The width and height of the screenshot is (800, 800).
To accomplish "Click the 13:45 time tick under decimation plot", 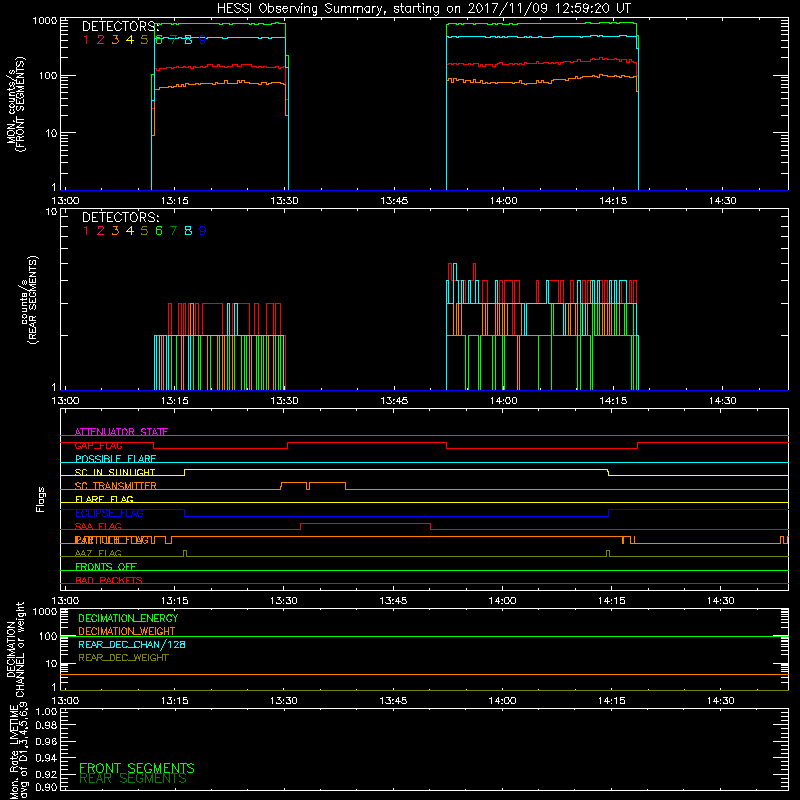I will (x=393, y=701).
